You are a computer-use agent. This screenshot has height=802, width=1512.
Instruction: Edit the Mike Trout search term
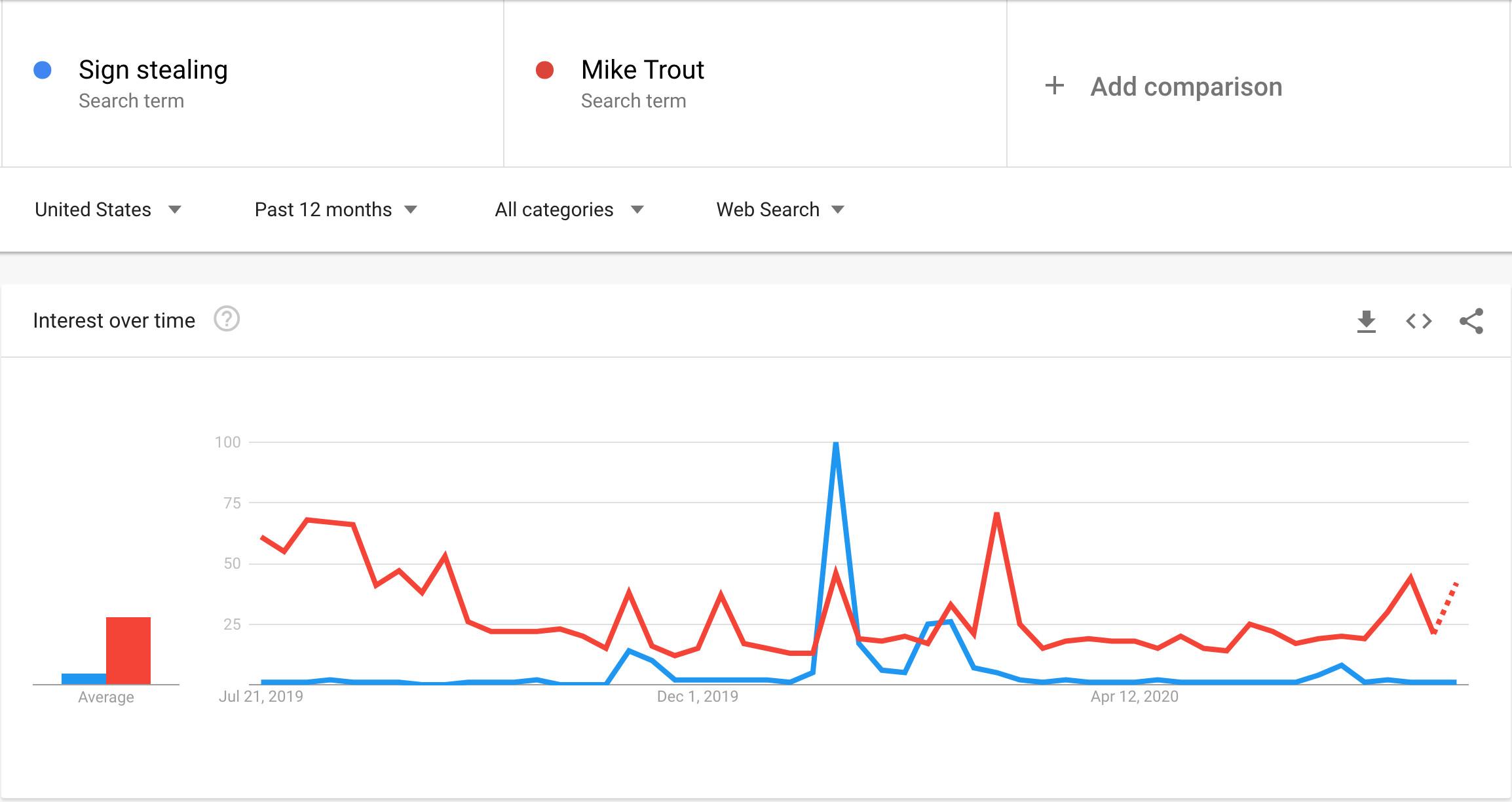point(642,70)
